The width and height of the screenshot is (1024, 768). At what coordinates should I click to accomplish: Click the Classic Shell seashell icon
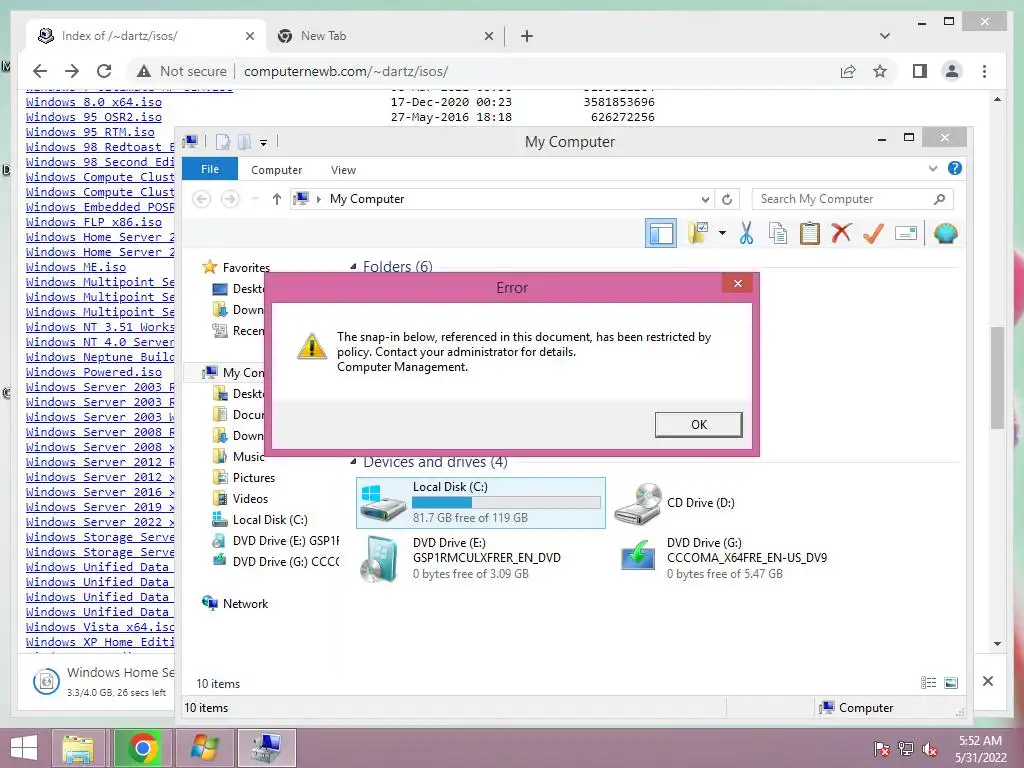[x=945, y=233]
